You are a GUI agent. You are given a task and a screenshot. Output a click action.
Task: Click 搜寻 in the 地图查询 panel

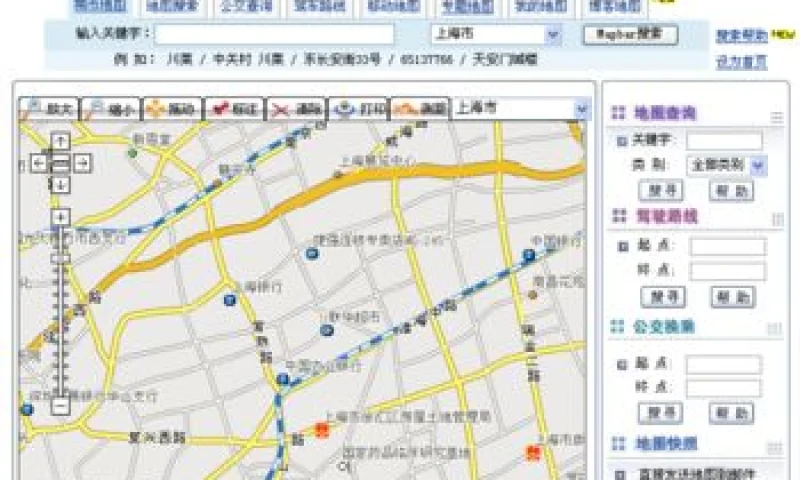661,191
